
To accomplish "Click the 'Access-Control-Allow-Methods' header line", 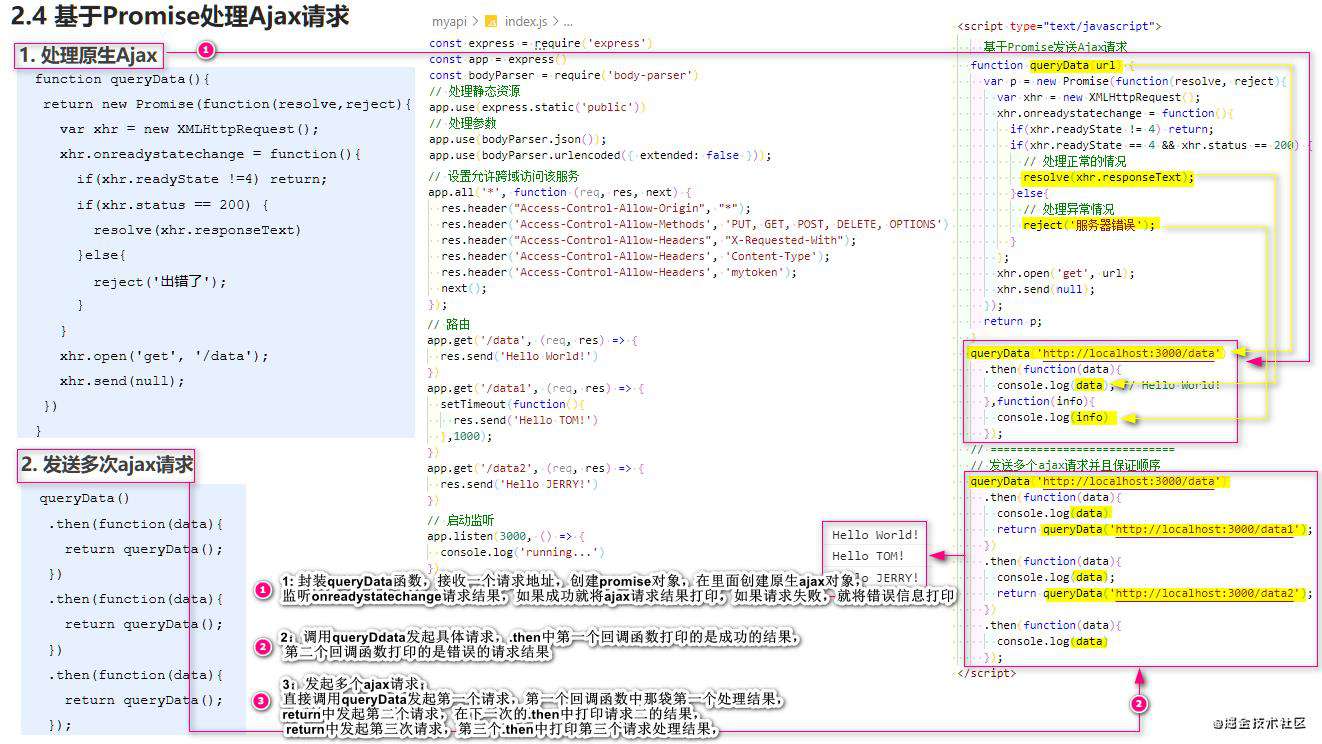I will pyautogui.click(x=694, y=224).
